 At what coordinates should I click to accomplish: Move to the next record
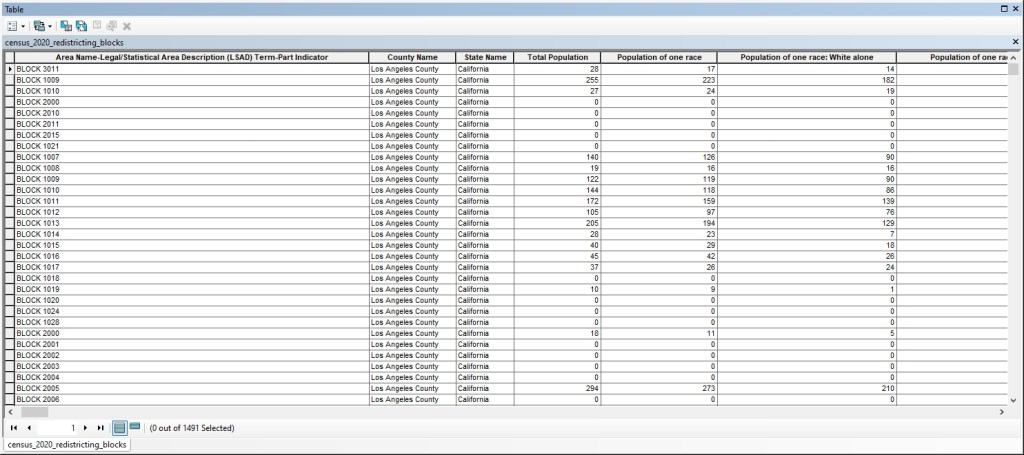click(87, 428)
